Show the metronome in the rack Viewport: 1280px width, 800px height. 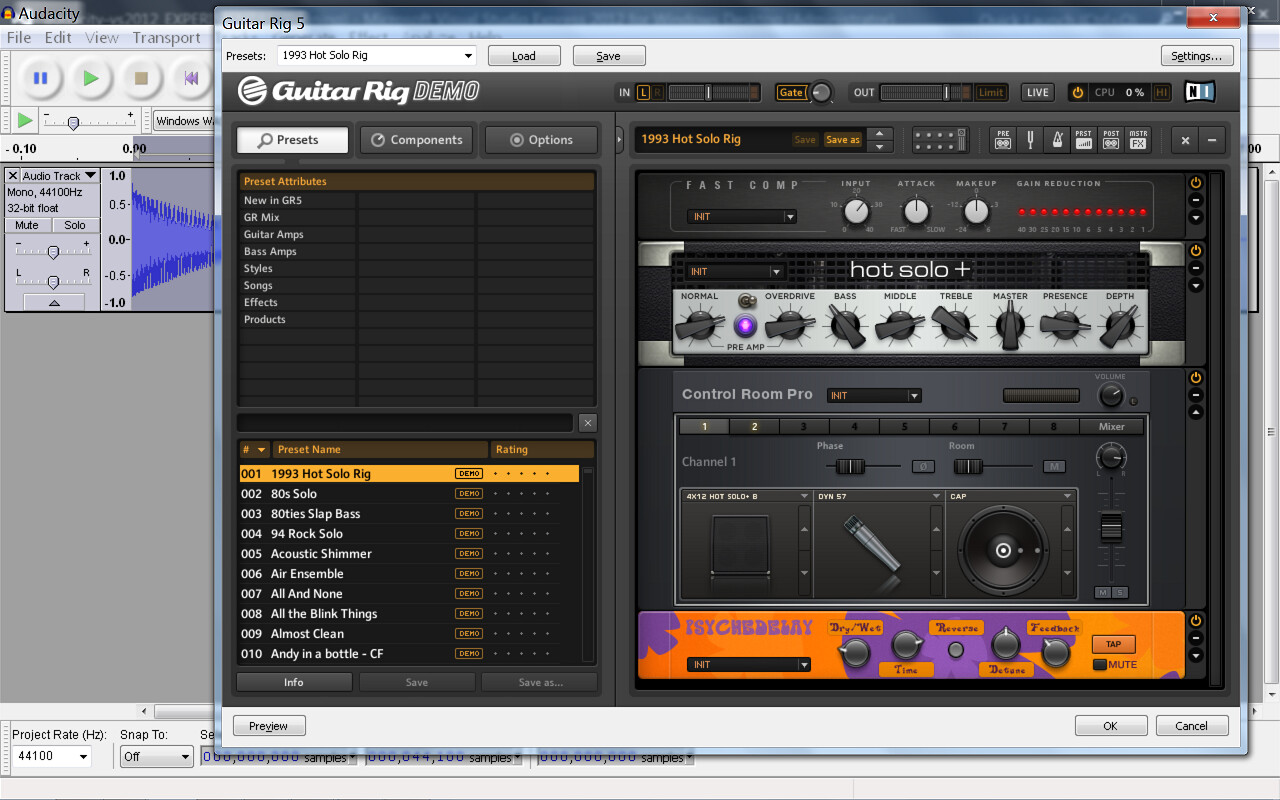tap(1057, 140)
